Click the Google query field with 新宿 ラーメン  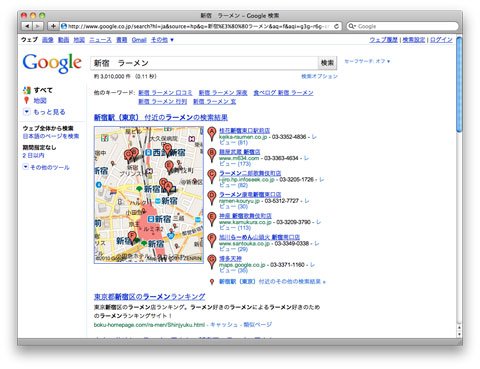point(204,63)
